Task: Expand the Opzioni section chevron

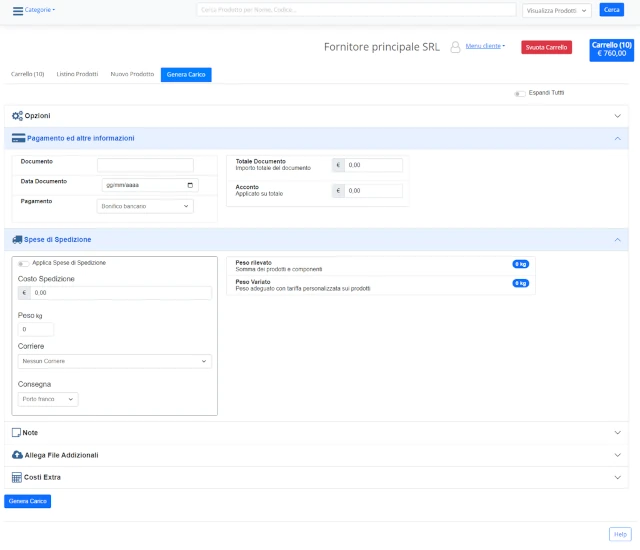Action: pyautogui.click(x=618, y=116)
